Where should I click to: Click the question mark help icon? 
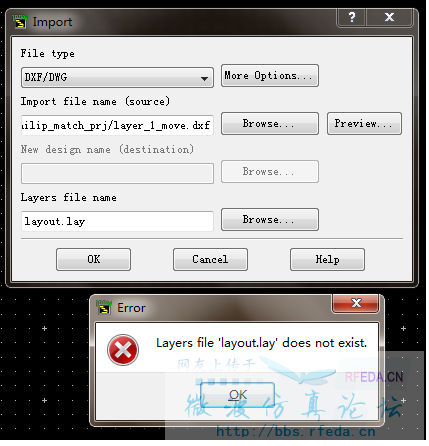click(x=354, y=17)
